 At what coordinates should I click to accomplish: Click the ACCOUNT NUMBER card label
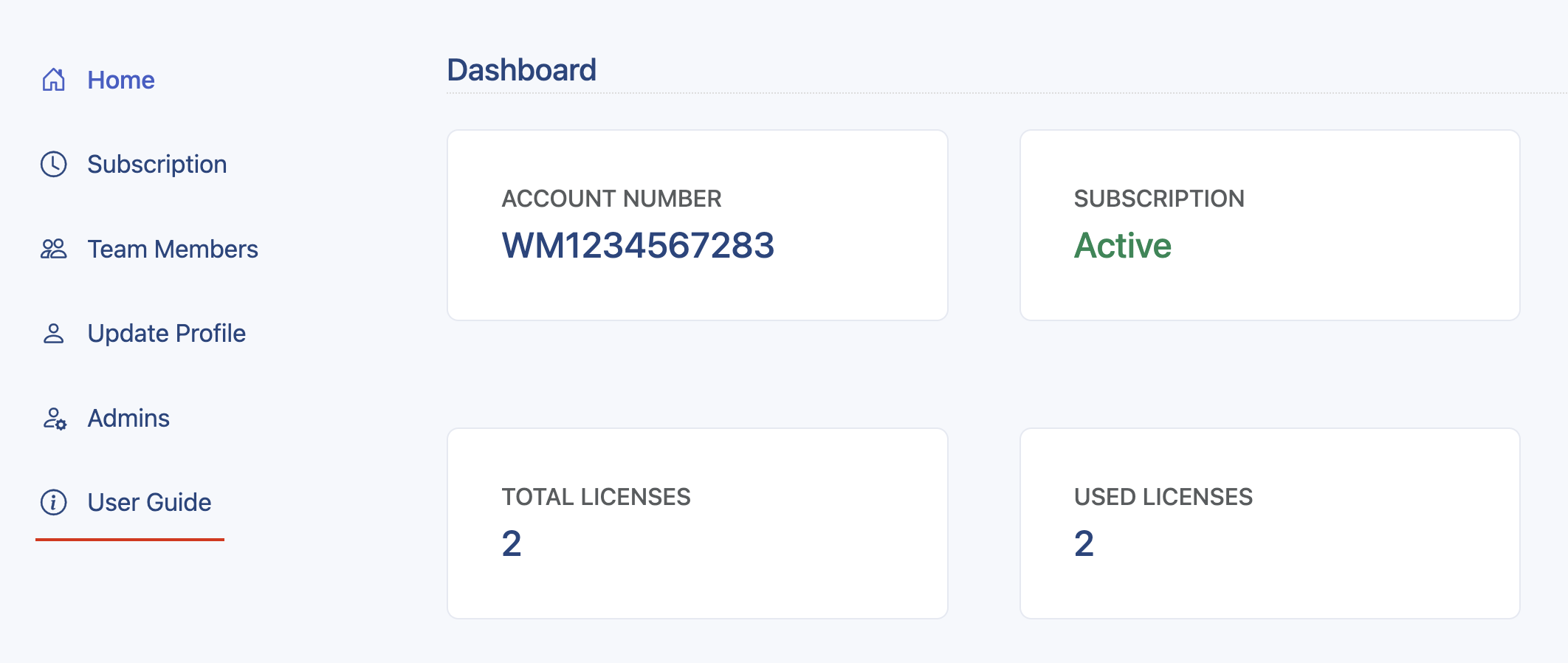611,199
